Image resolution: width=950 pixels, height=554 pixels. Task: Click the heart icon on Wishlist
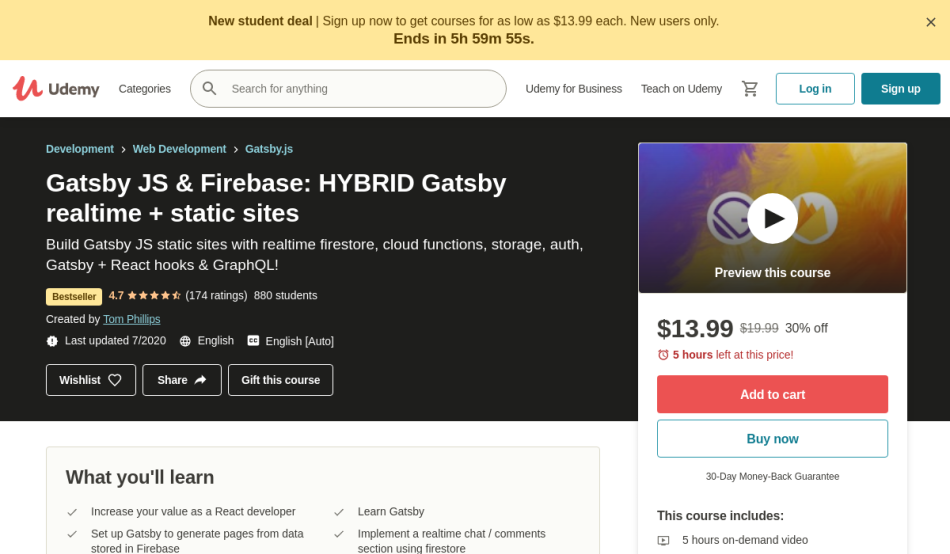coord(115,380)
